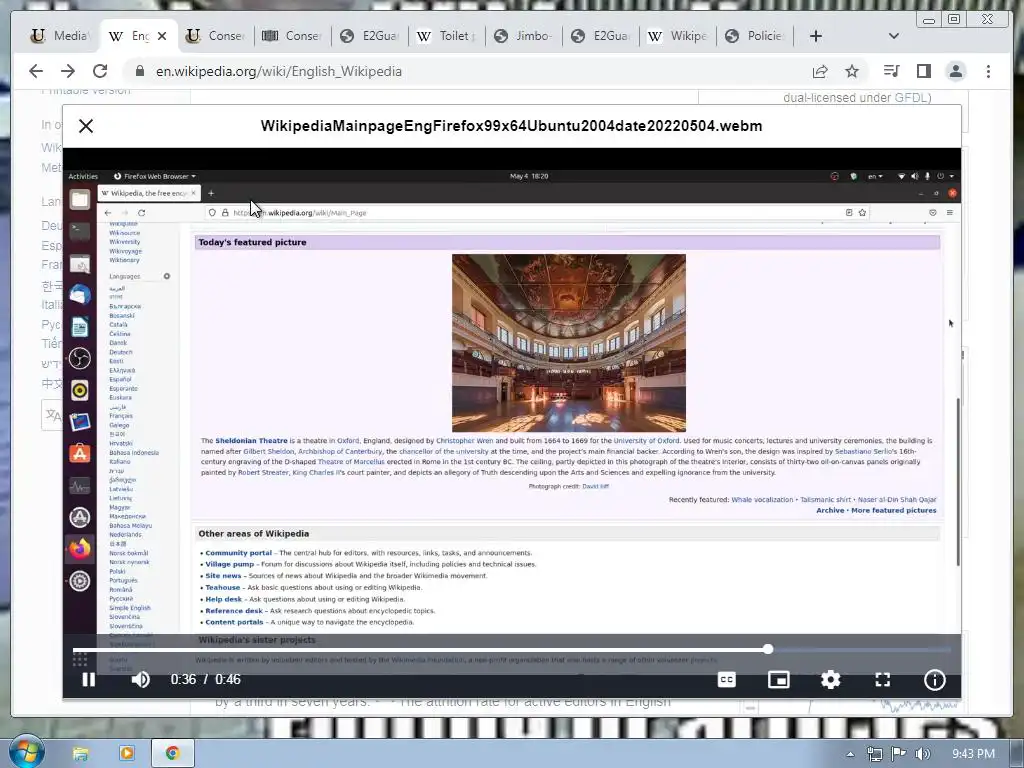Open Chrome media controls icon

pyautogui.click(x=891, y=71)
